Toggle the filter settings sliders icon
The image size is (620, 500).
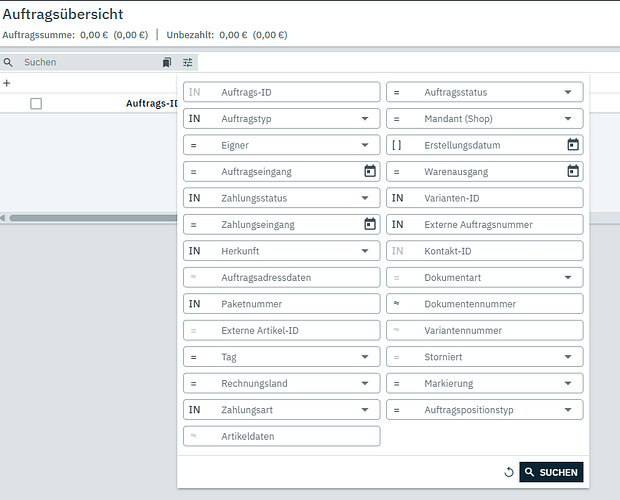pos(187,62)
